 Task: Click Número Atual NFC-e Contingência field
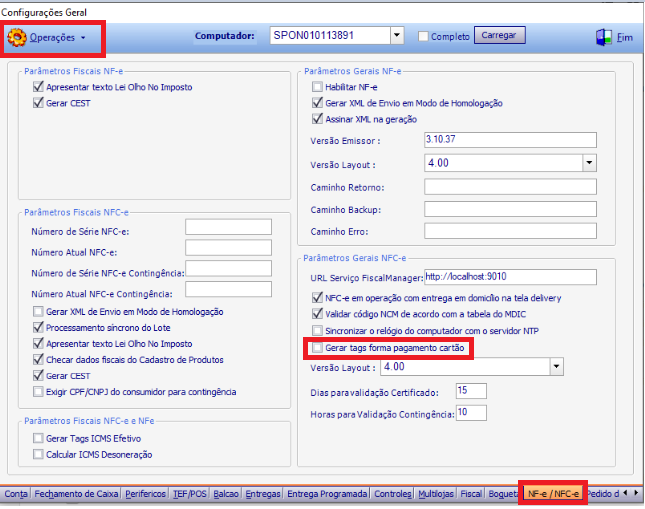coord(228,289)
